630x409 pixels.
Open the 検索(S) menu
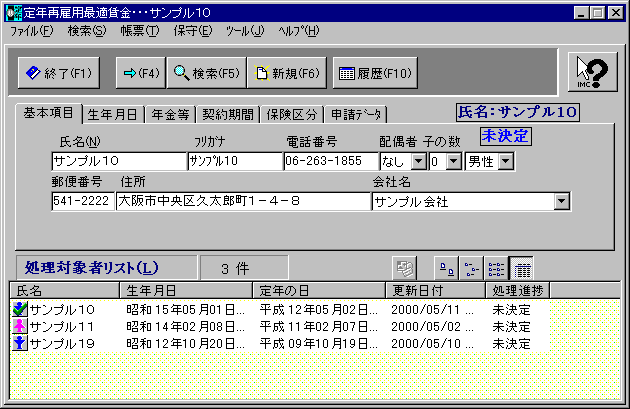coord(87,31)
